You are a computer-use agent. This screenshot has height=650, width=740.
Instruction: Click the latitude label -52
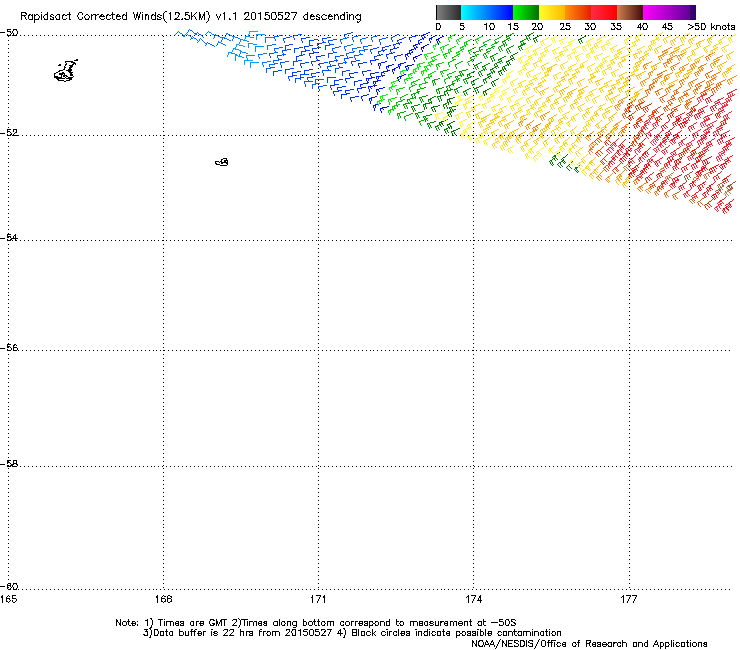9,133
